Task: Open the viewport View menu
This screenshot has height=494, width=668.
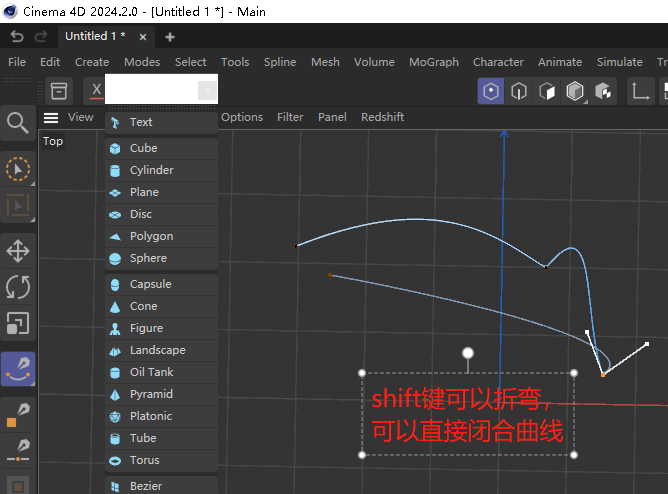Action: coord(81,117)
